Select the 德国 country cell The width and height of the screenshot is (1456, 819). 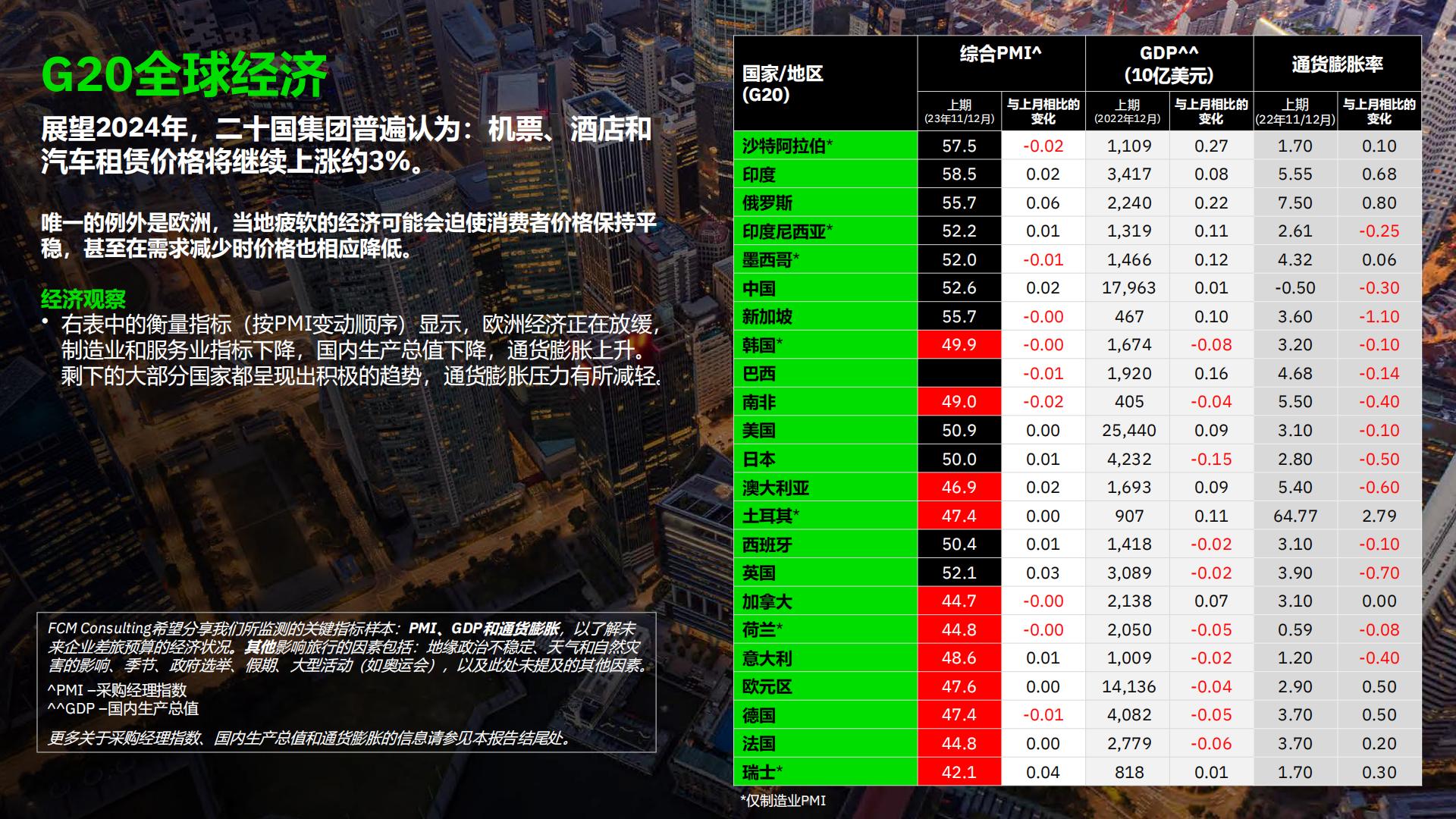(x=826, y=715)
